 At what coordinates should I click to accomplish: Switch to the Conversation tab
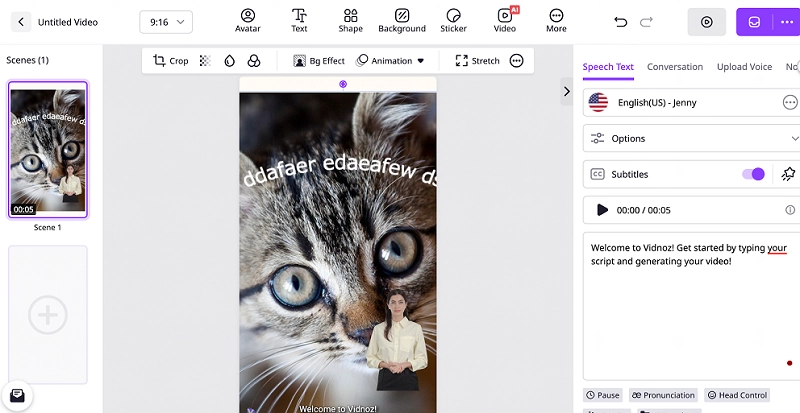click(675, 67)
